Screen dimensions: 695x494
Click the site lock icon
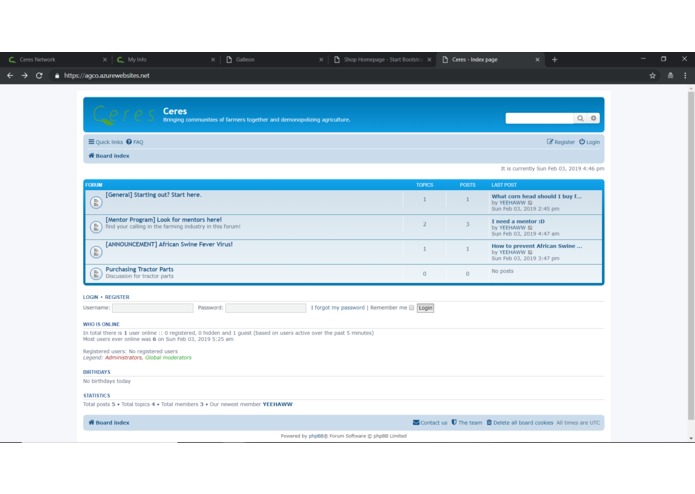click(57, 76)
